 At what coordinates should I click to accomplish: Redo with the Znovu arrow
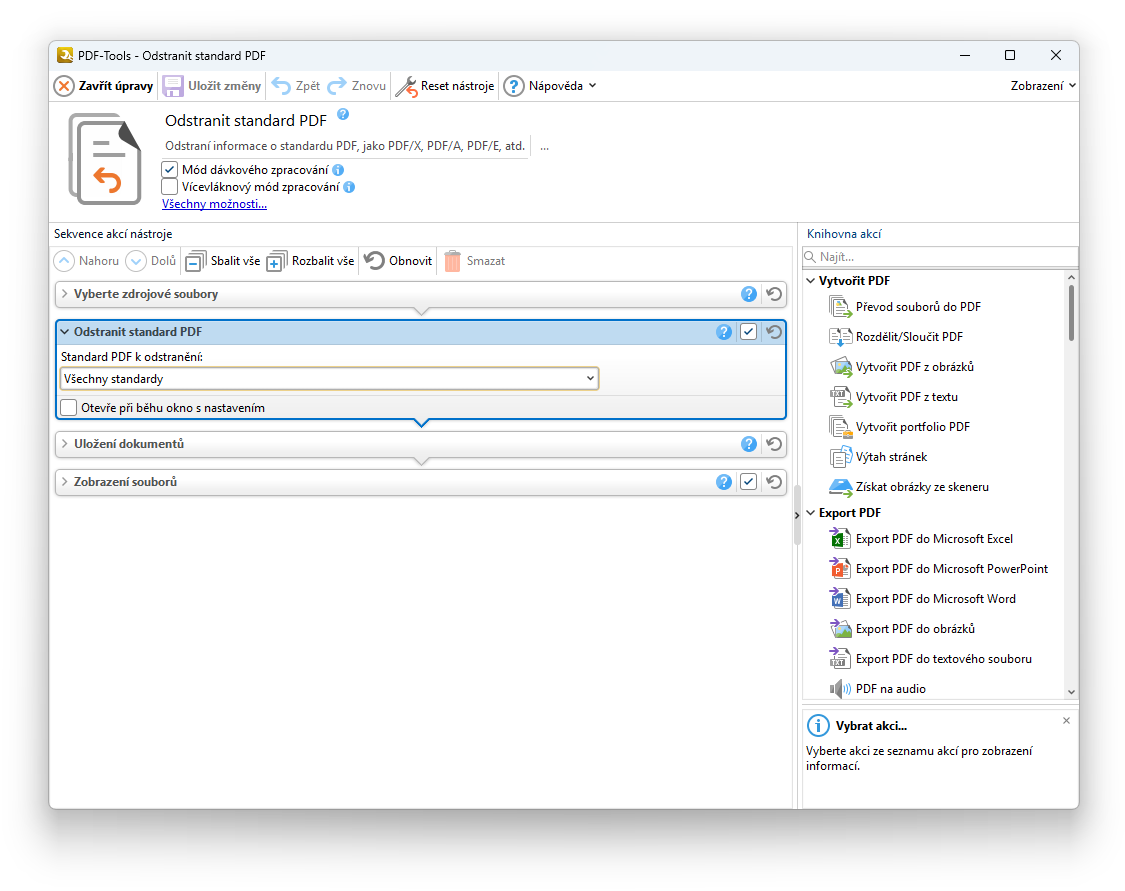click(336, 86)
